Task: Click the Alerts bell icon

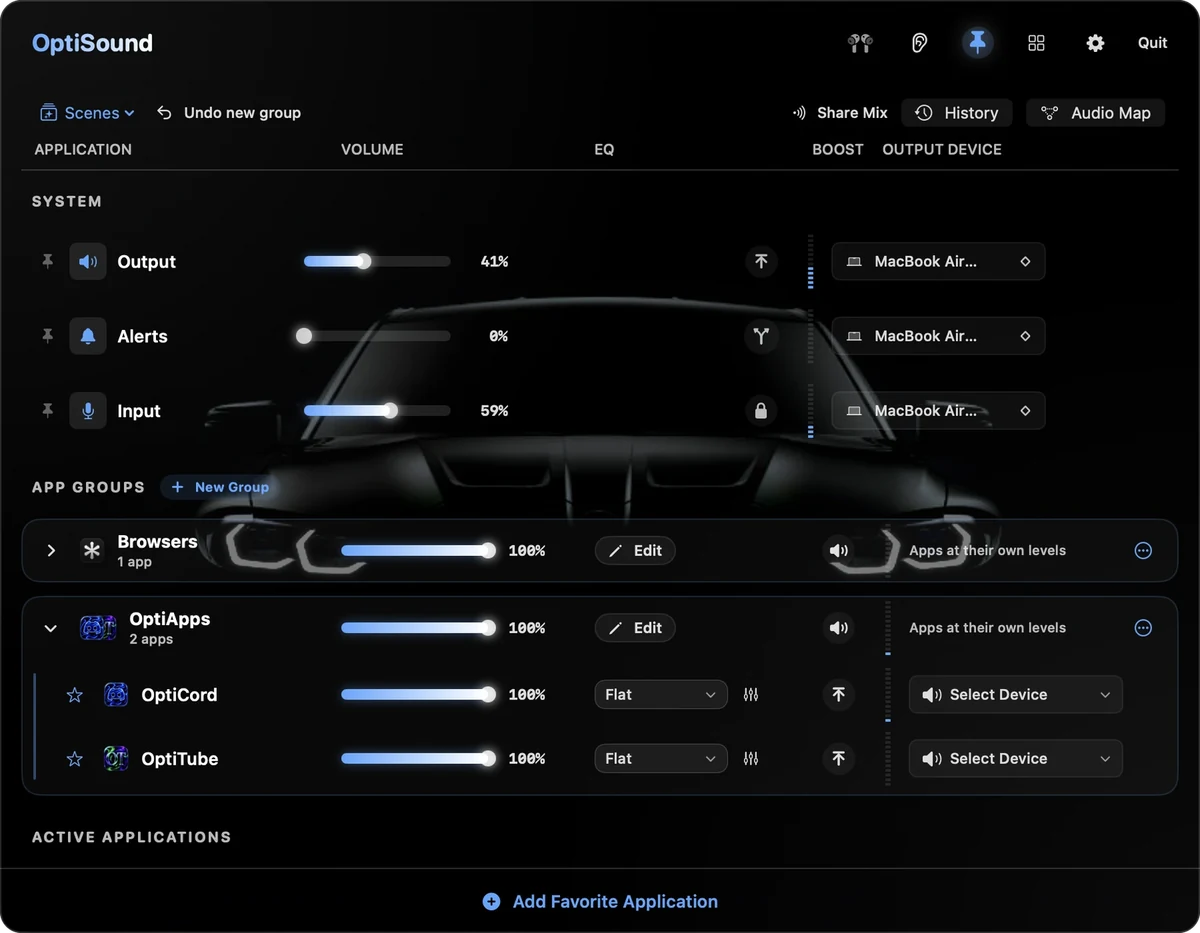Action: pos(88,336)
